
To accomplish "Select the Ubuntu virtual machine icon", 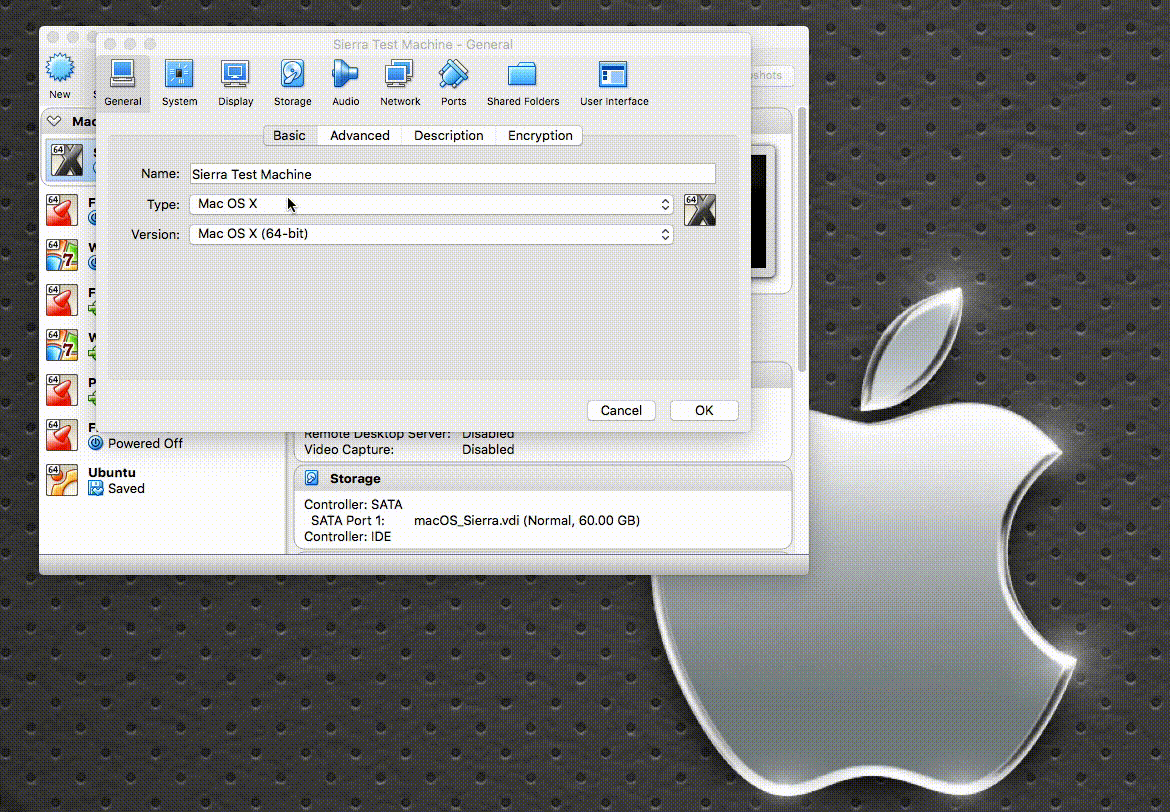I will tap(62, 480).
